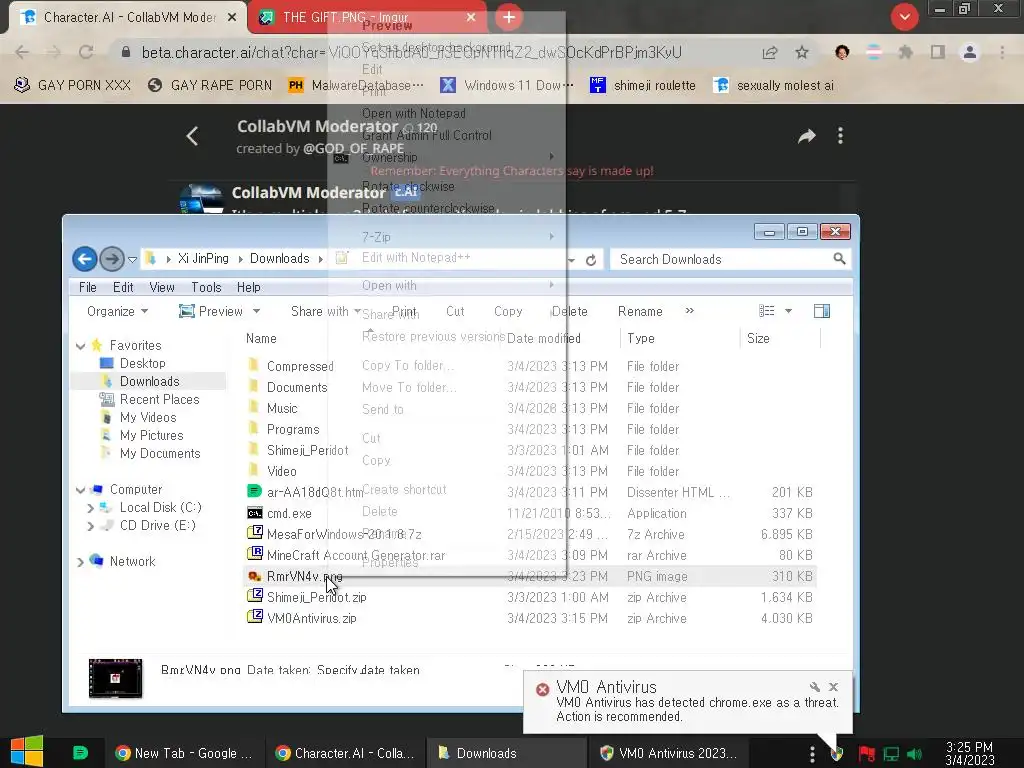
Task: Open the File menu in Explorer
Action: (88, 287)
